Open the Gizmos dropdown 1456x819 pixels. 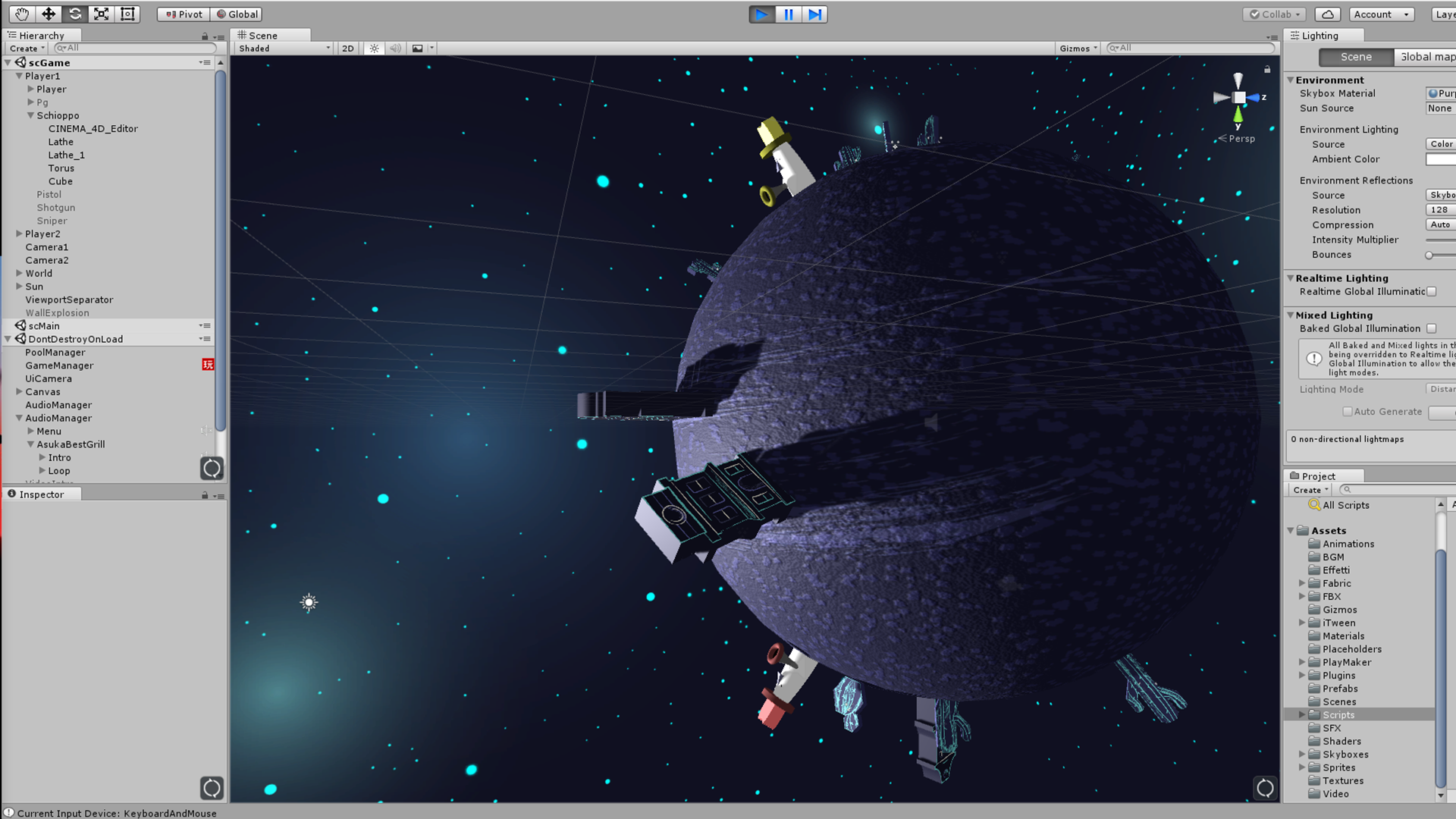(x=1078, y=48)
